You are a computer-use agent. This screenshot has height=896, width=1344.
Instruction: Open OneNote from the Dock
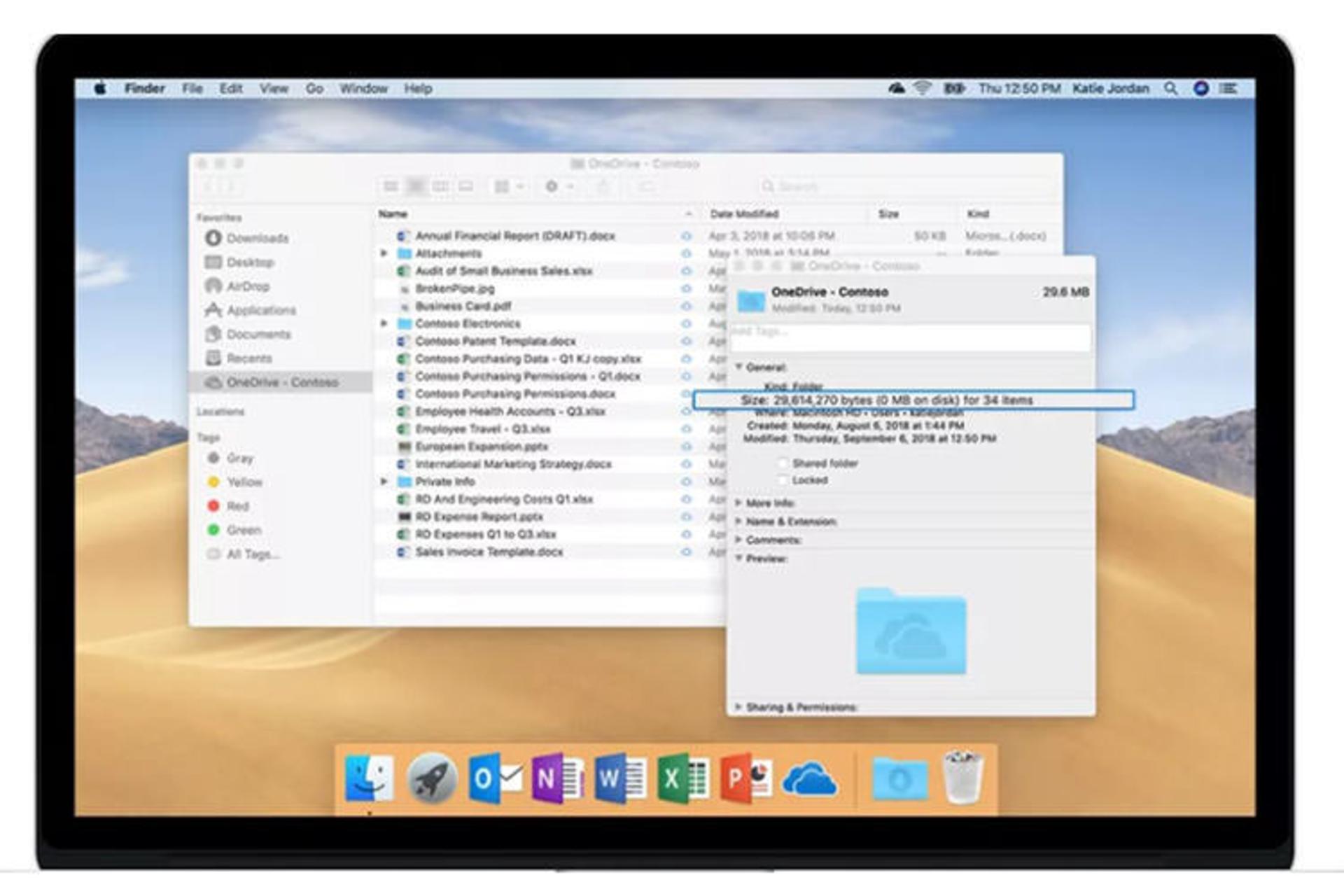point(557,778)
